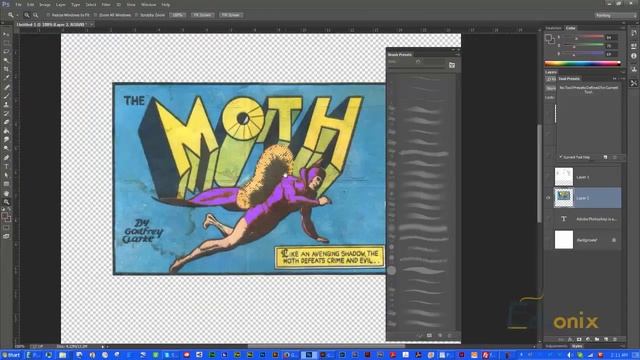Screen dimensions: 640x360
Task: Open the Layer menu
Action: [x=60, y=4]
